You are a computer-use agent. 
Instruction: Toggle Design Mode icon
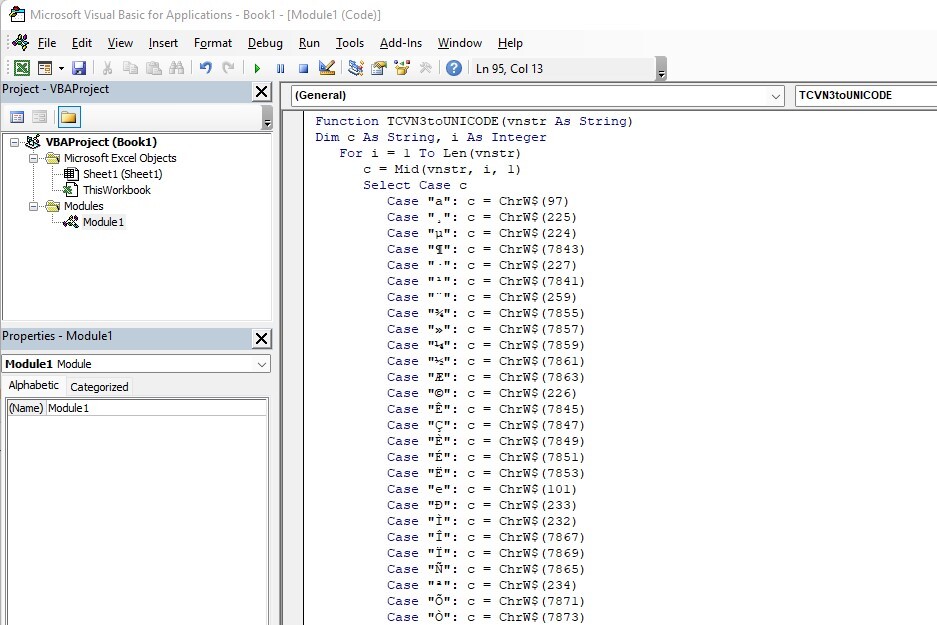coord(326,68)
